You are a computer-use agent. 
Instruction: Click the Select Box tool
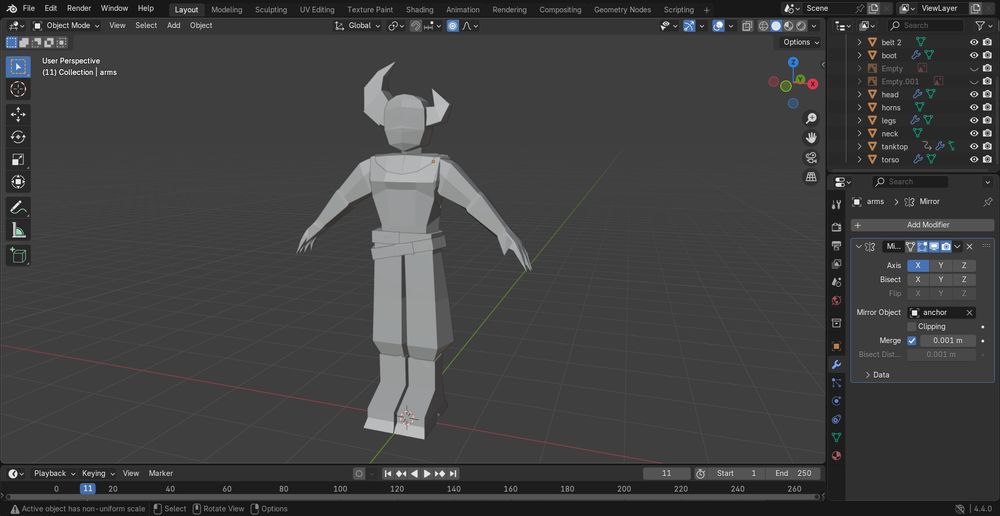click(x=18, y=66)
